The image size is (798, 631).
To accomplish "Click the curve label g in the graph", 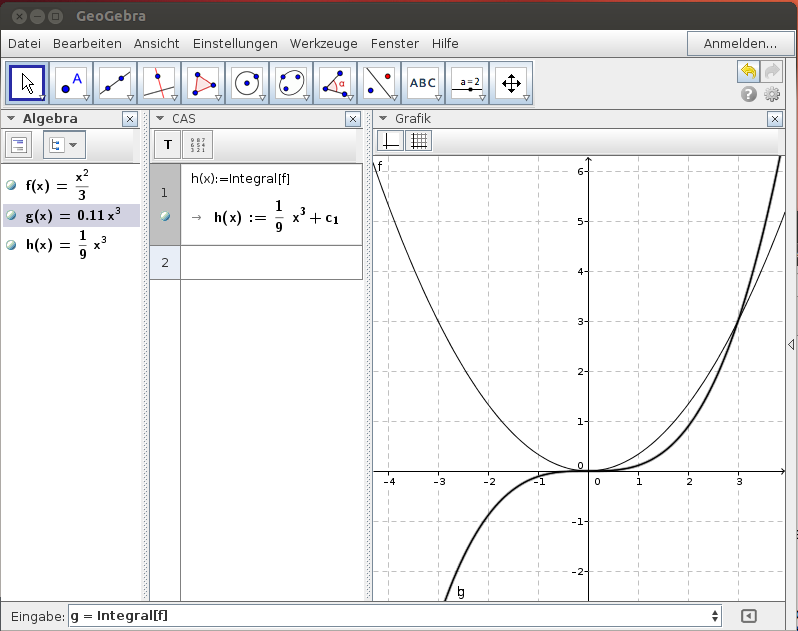I will tap(461, 592).
